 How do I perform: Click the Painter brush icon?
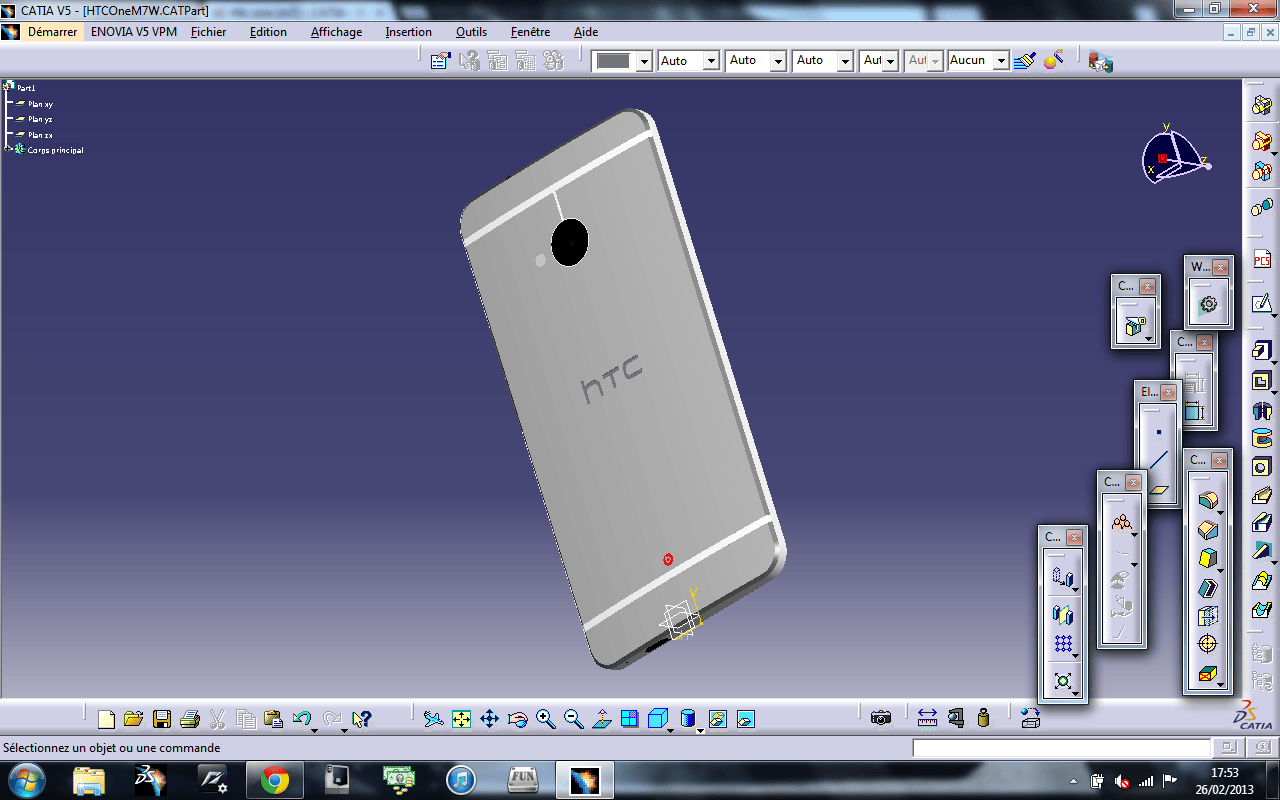coord(1023,61)
